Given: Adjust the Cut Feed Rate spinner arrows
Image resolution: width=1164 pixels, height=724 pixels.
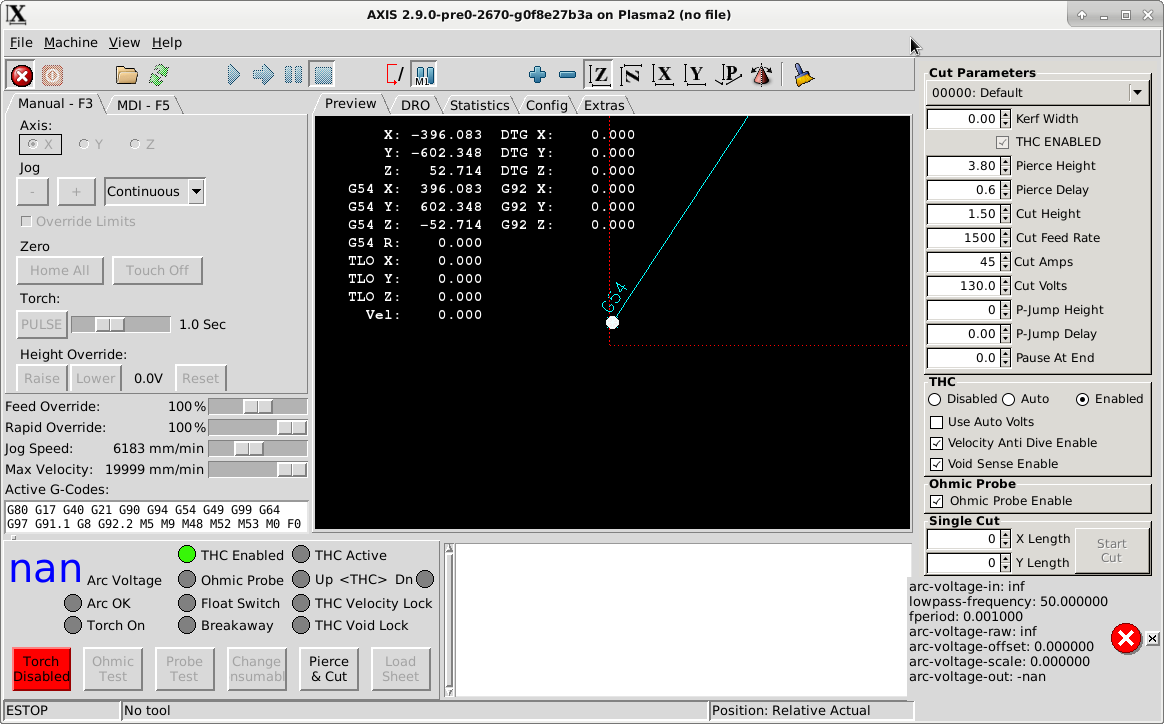Looking at the screenshot, I should [1005, 238].
